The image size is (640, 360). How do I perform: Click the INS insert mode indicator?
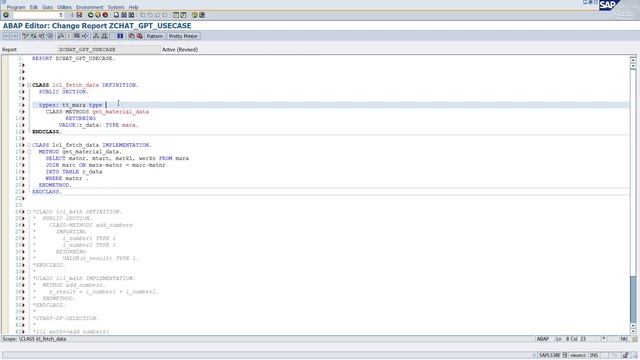594,356
